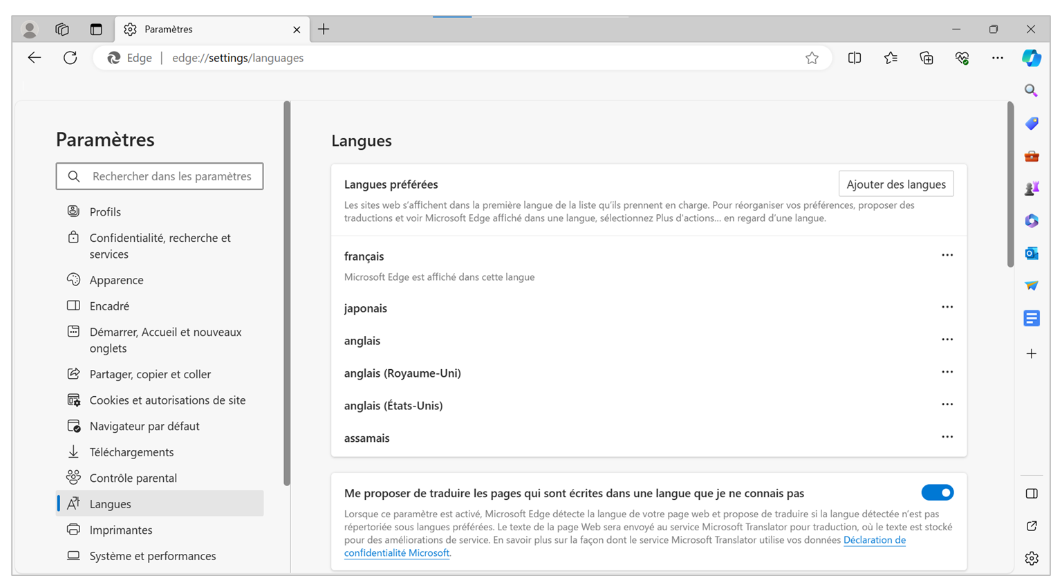Image resolution: width=1064 pixels, height=581 pixels.
Task: Open Système et performances section
Action: pyautogui.click(x=159, y=556)
